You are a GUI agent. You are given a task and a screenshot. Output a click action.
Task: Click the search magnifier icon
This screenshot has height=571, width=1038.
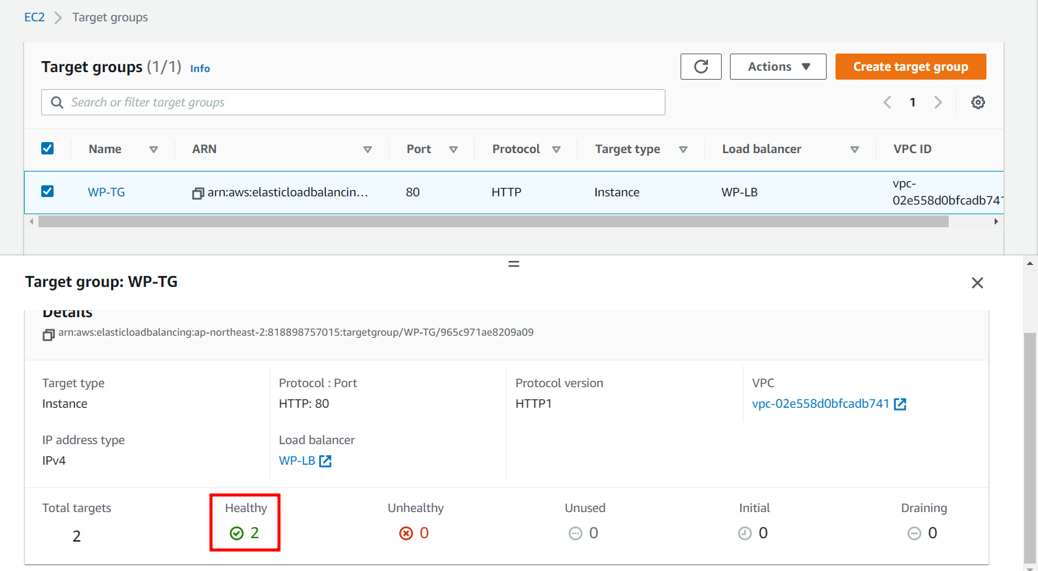tap(58, 103)
